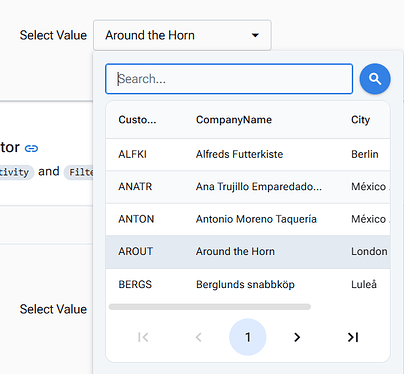404x374 pixels.
Task: Click the horizontal scrollbar under the grid
Action: pos(210,307)
